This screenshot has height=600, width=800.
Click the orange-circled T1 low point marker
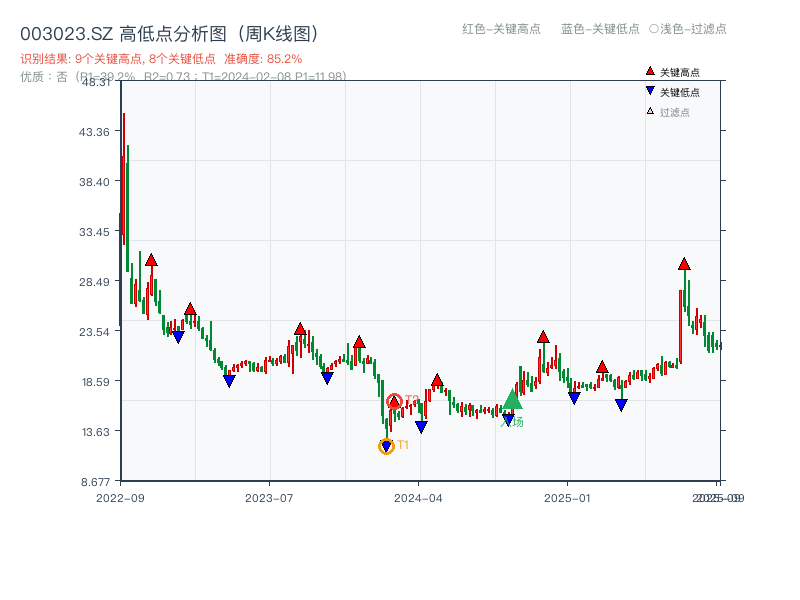pos(386,444)
